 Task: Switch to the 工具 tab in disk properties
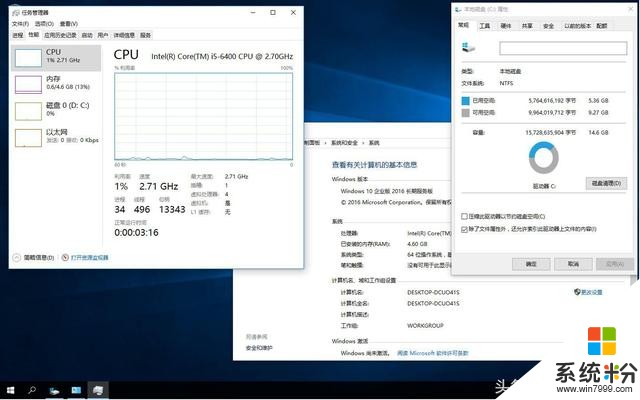coord(484,26)
